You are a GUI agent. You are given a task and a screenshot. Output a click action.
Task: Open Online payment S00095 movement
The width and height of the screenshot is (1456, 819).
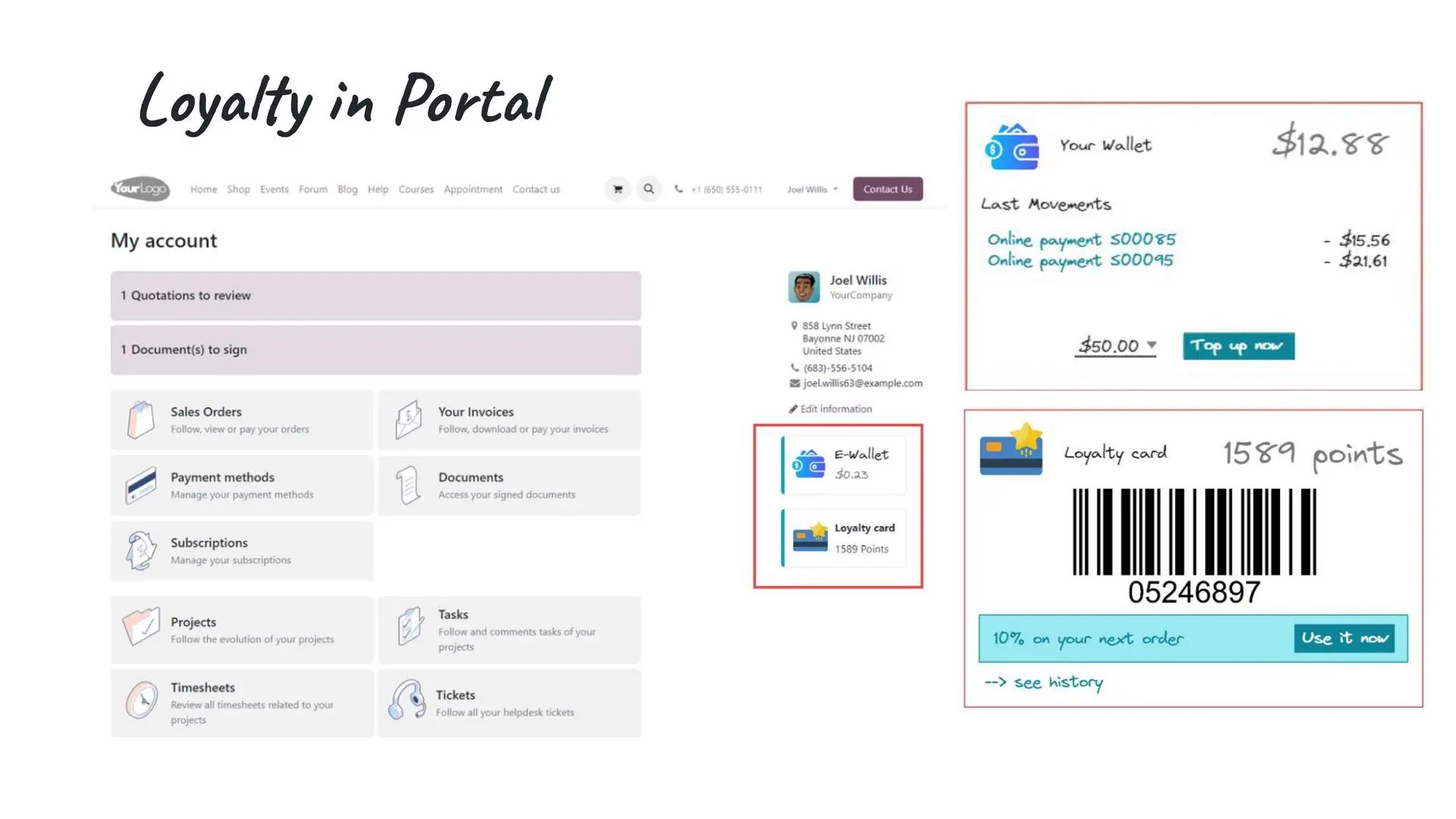pos(1080,261)
